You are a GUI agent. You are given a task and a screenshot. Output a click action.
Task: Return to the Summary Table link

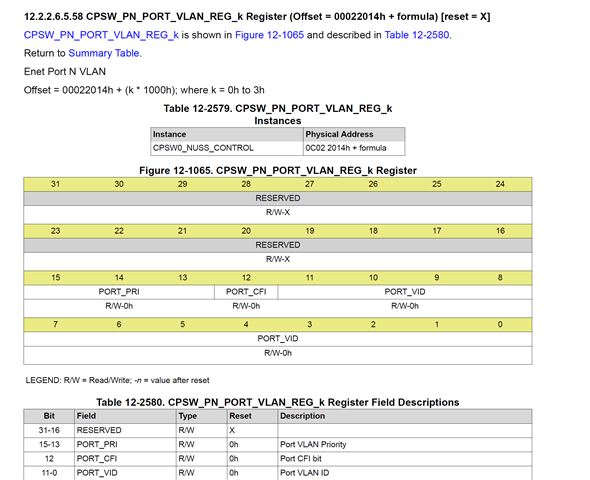pyautogui.click(x=104, y=53)
